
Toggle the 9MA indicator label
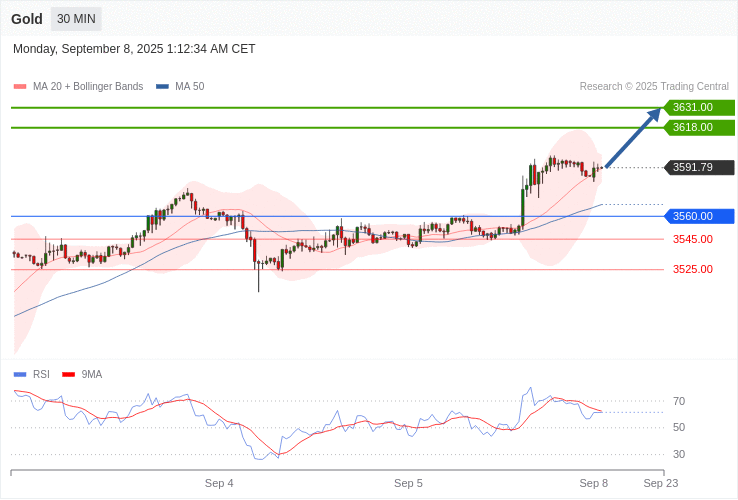pyautogui.click(x=92, y=375)
